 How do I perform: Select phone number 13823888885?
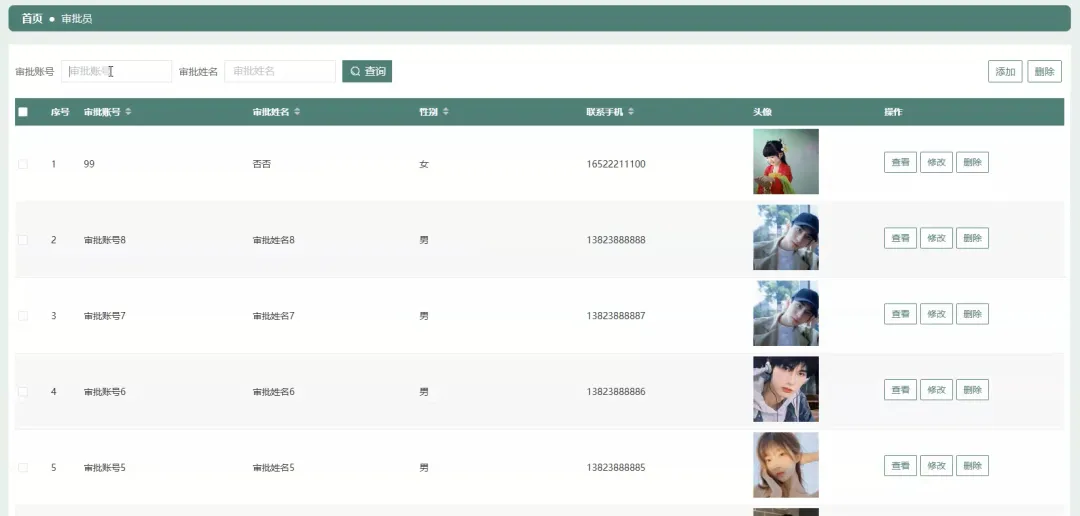pos(616,467)
